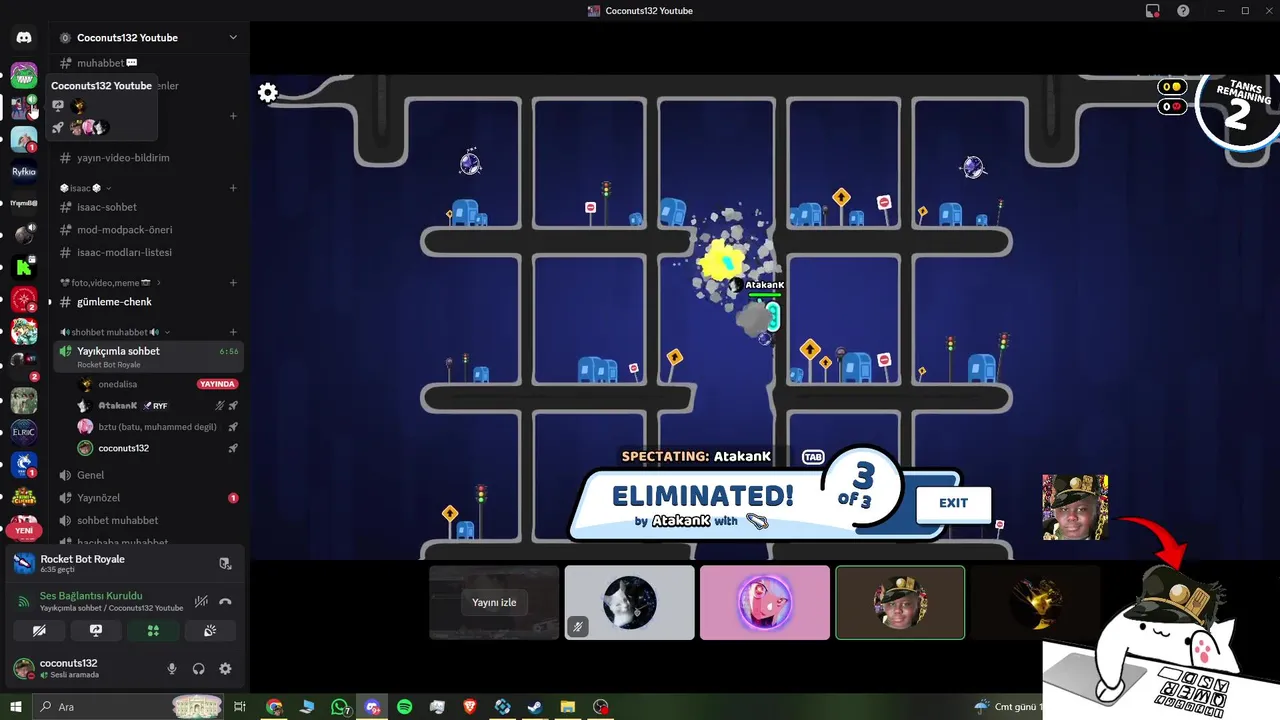Open gümleme-chenk channel
The width and height of the screenshot is (1280, 720).
(x=148, y=302)
